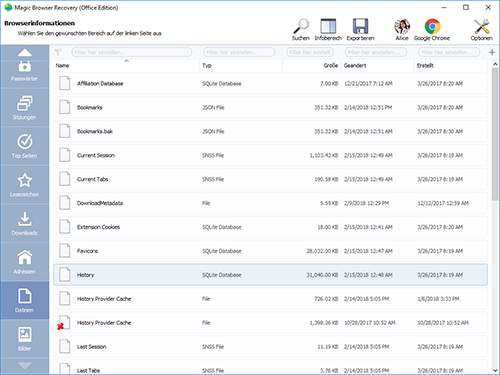Toggle the Infobereich panel
This screenshot has height=375, width=500.
[x=328, y=29]
